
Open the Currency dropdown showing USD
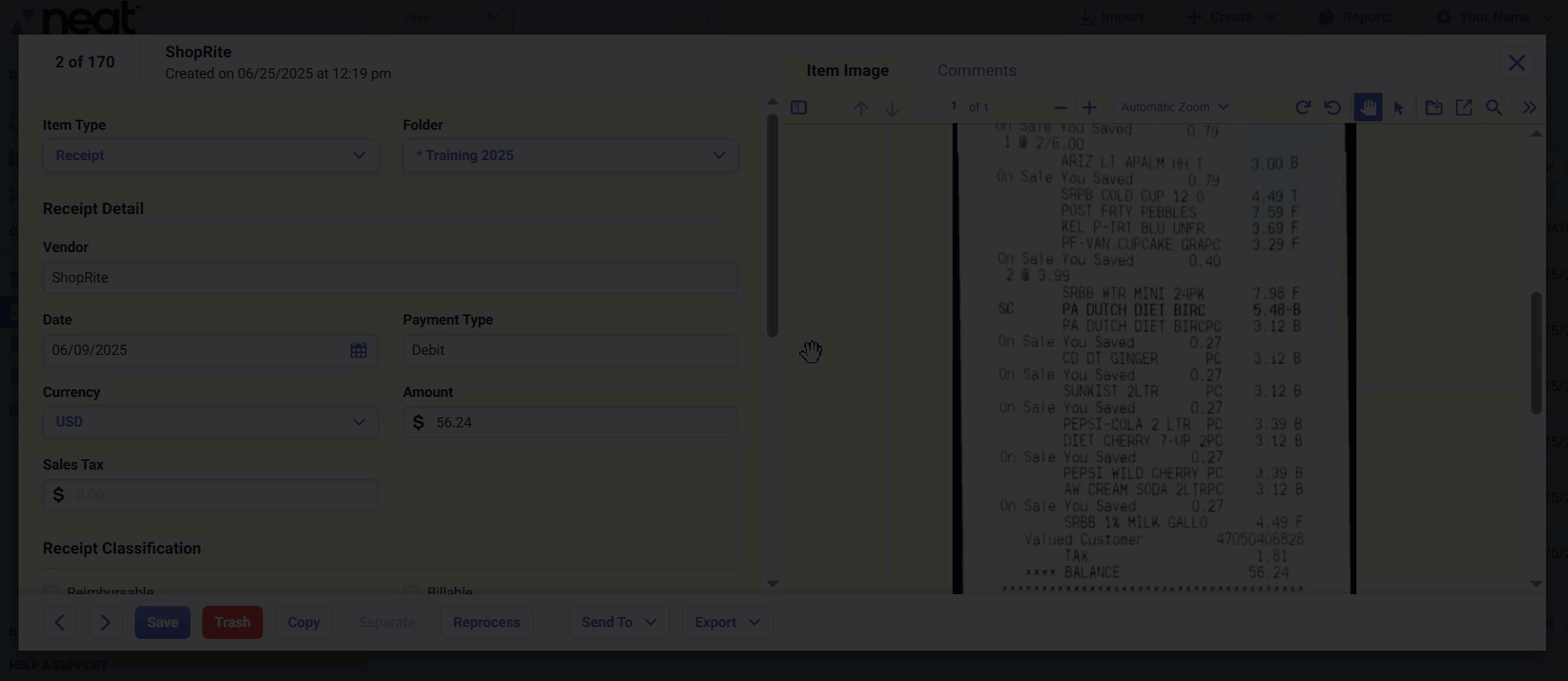[x=210, y=421]
